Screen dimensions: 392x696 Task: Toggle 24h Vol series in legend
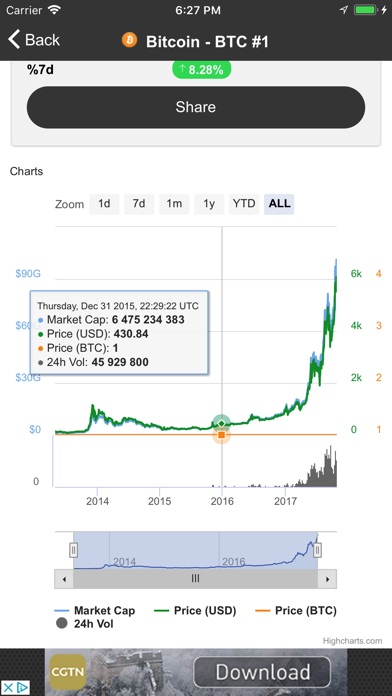(85, 624)
